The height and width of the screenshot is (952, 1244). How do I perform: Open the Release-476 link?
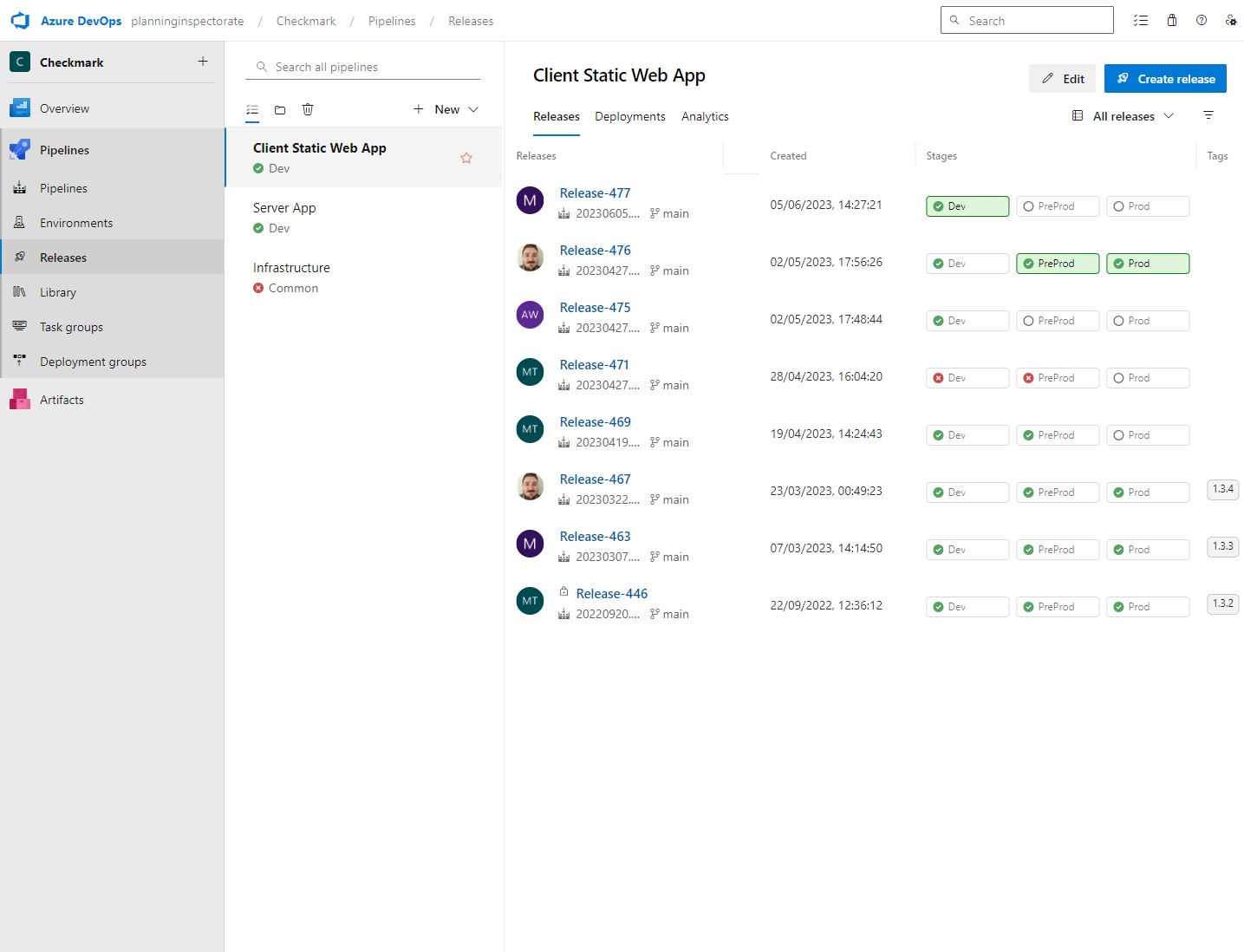coord(595,251)
